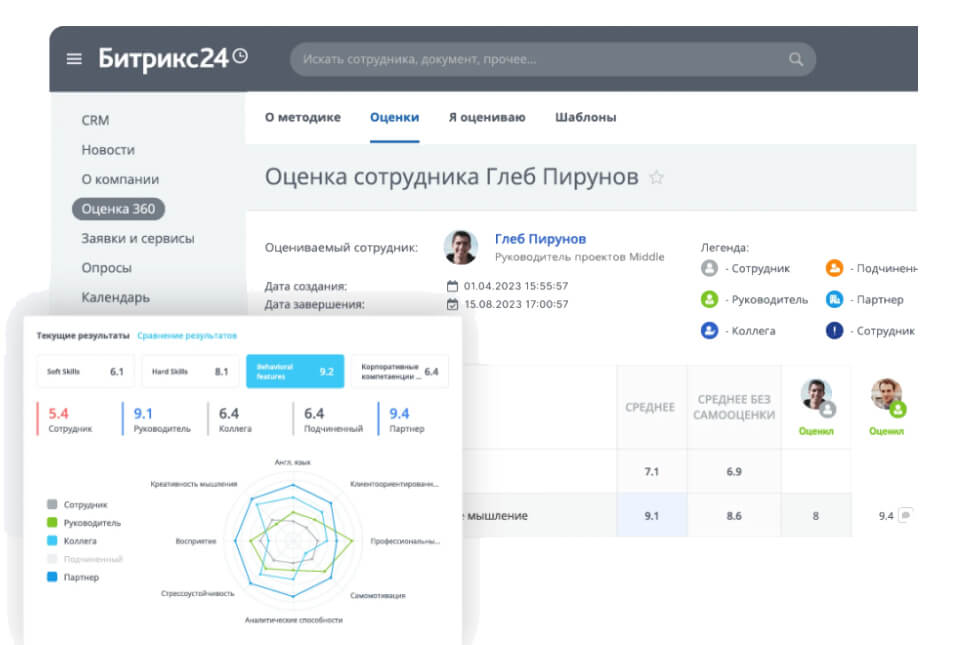Open the Я оцениваю tab

point(487,117)
